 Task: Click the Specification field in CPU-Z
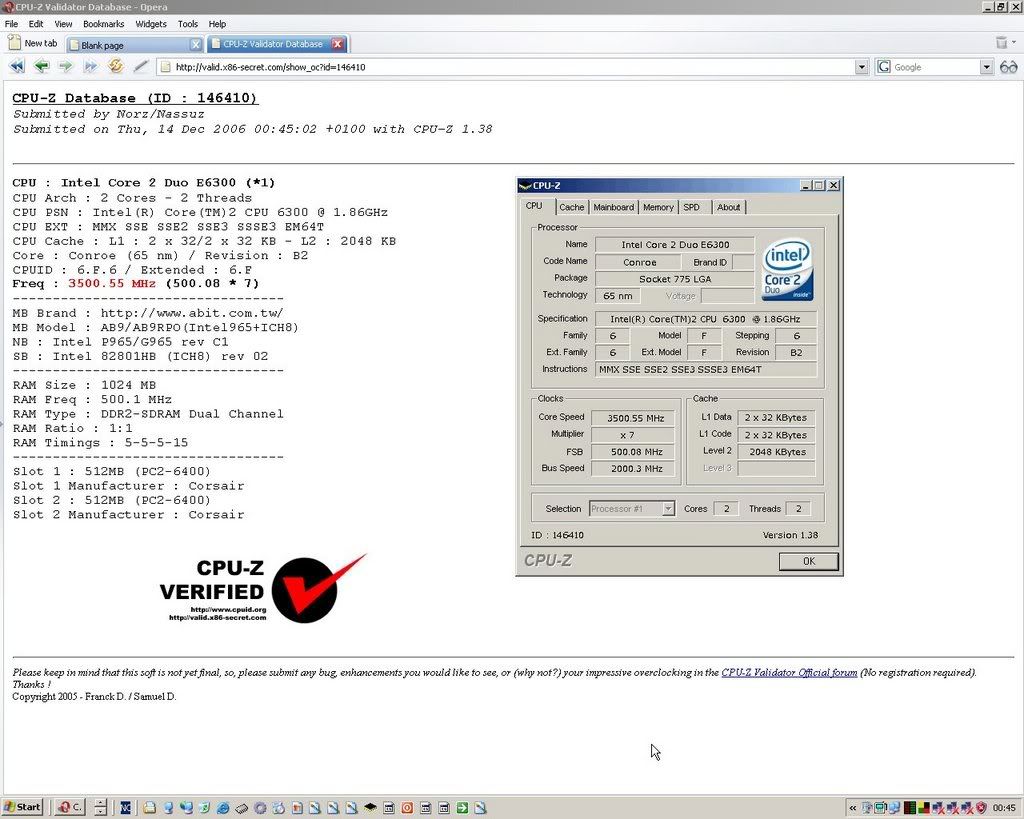coord(705,319)
